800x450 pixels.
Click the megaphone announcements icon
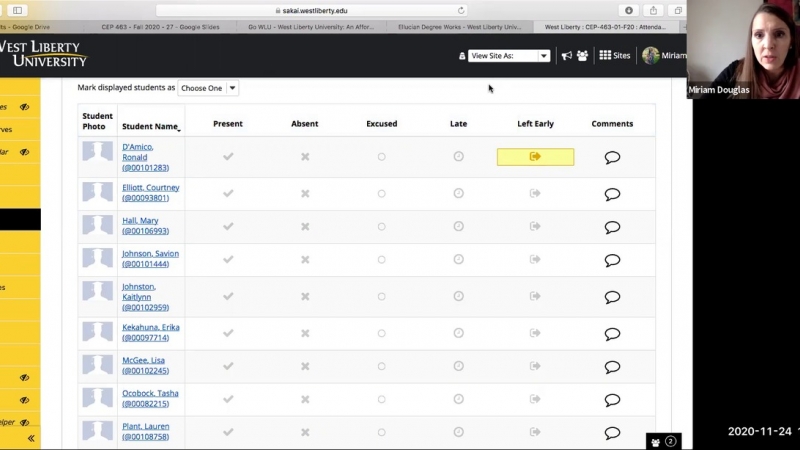tap(567, 56)
